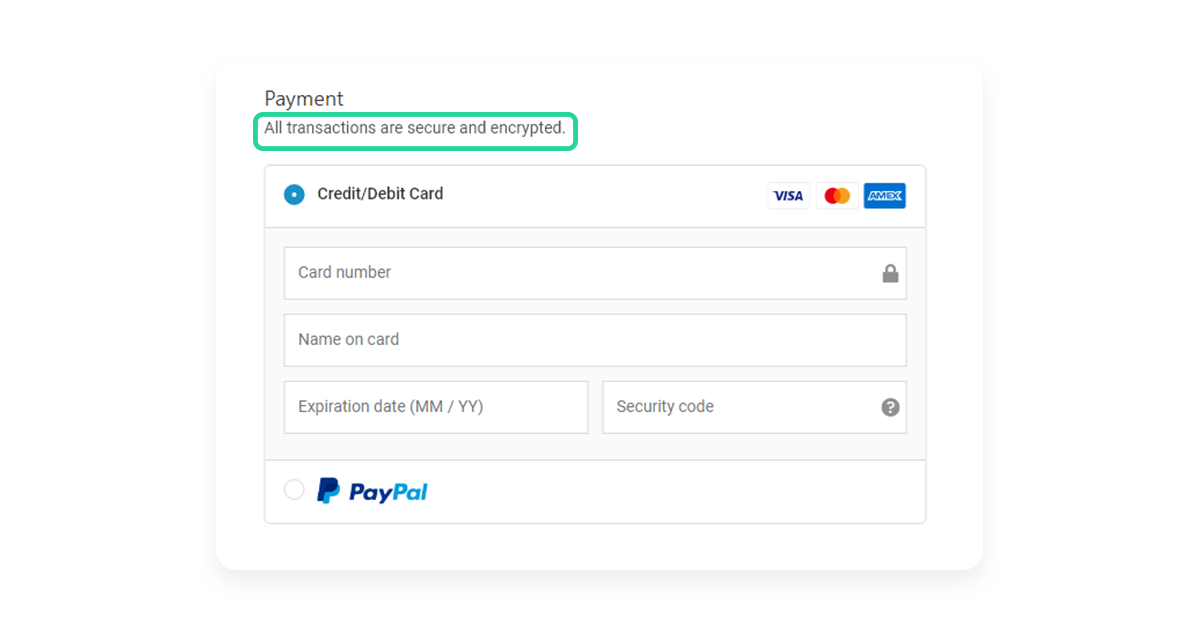This screenshot has height=630, width=1200.
Task: Click the Visa card logo
Action: point(788,196)
